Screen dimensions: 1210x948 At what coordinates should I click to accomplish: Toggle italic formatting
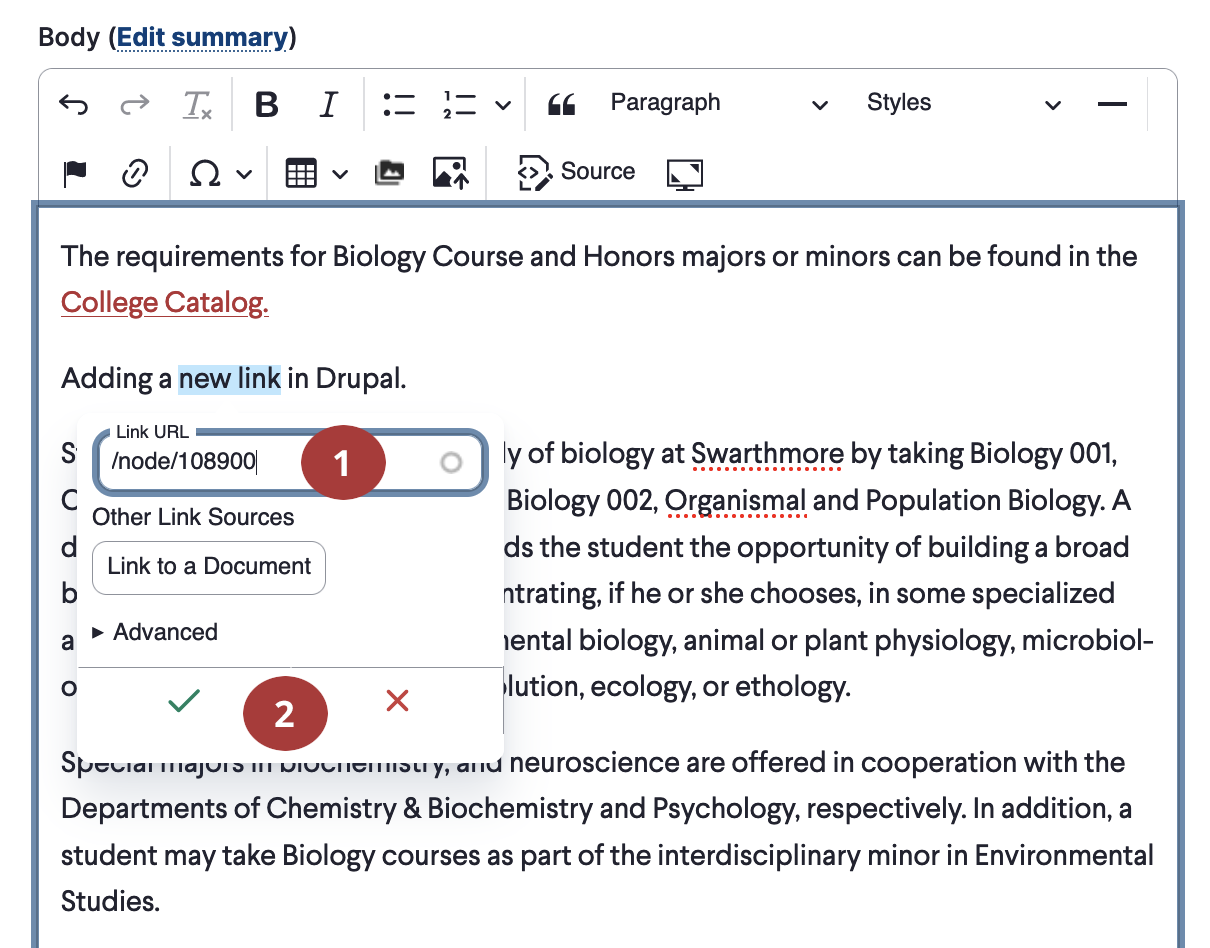click(x=328, y=104)
